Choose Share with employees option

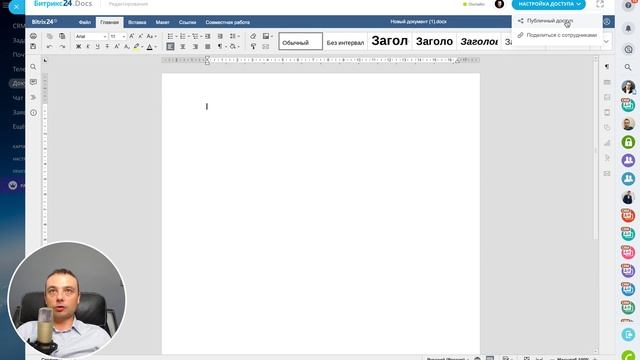pos(557,35)
